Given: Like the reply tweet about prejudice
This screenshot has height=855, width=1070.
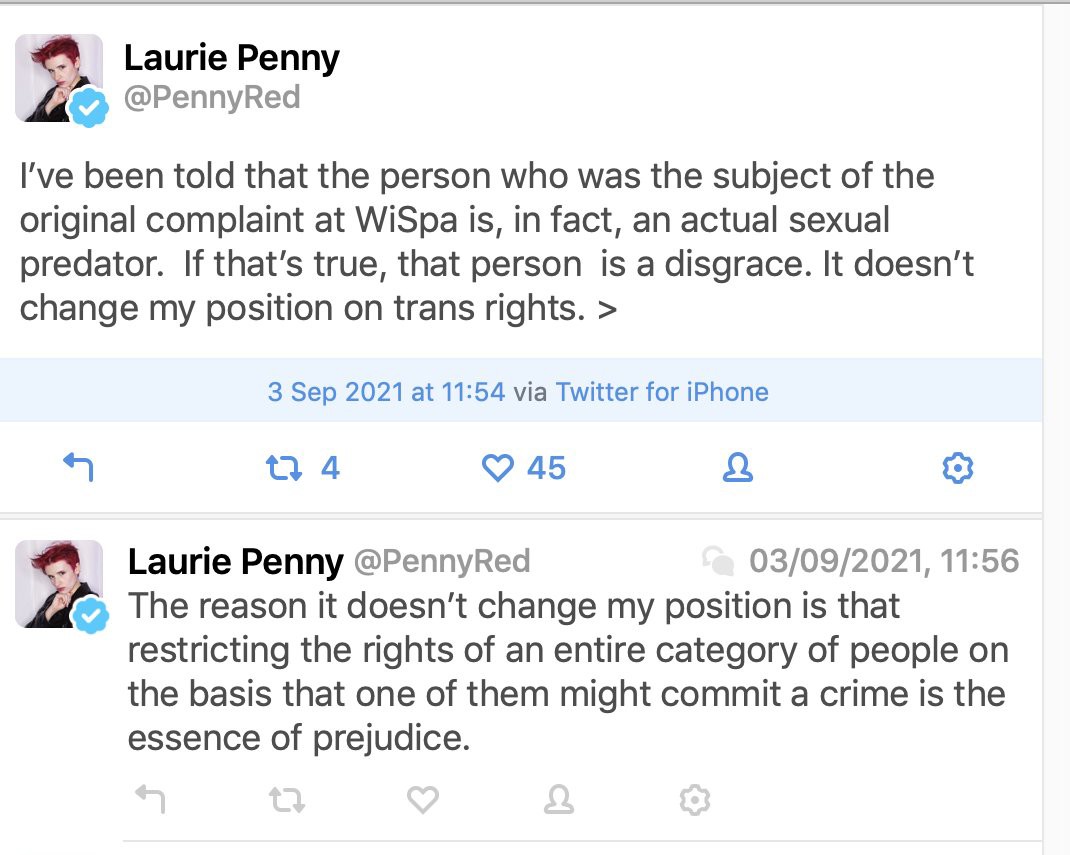Looking at the screenshot, I should [x=423, y=799].
